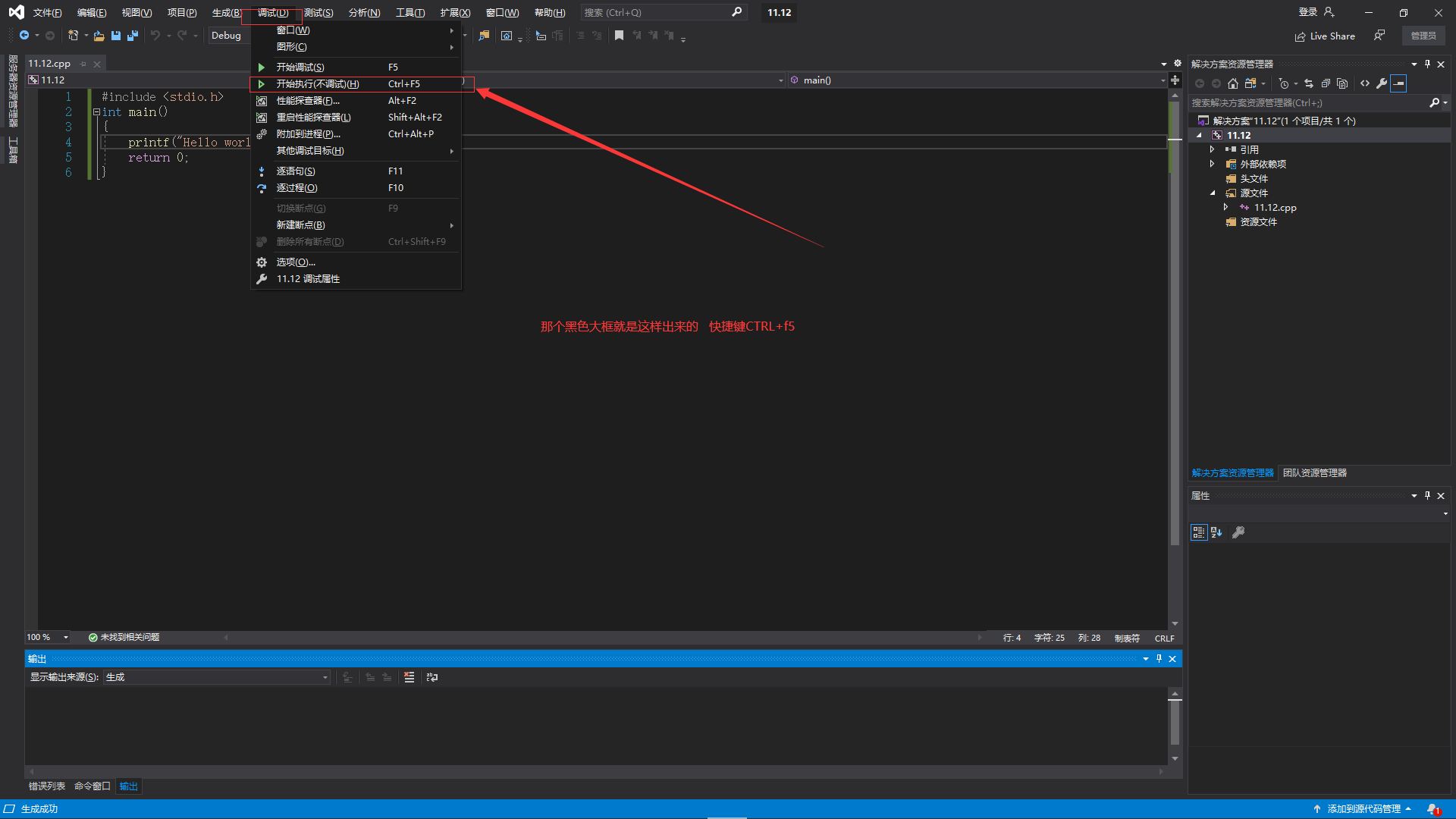This screenshot has height=819, width=1456.
Task: Click the Navigate Backward arrow icon
Action: click(x=24, y=36)
